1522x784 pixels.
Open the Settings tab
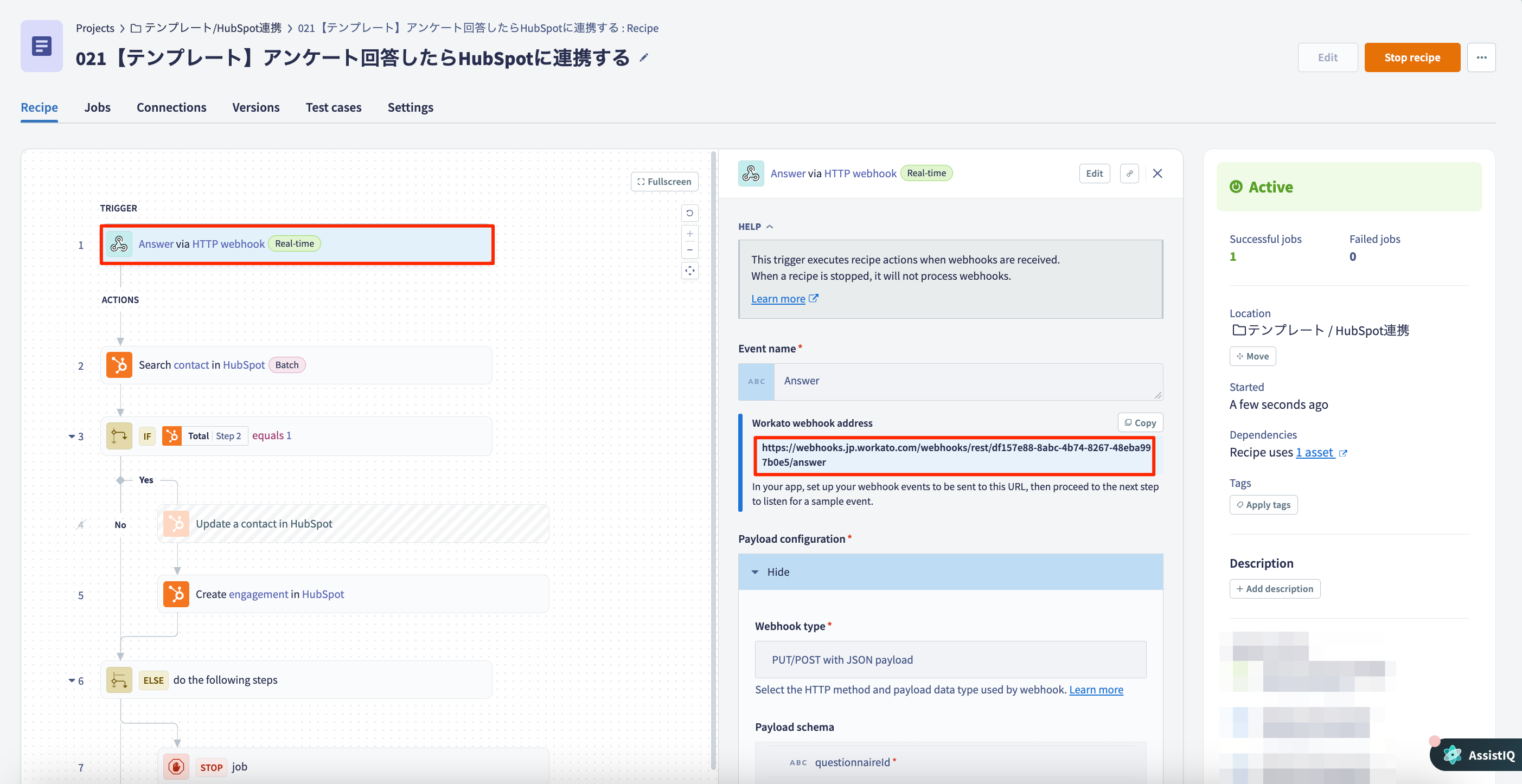[x=410, y=107]
